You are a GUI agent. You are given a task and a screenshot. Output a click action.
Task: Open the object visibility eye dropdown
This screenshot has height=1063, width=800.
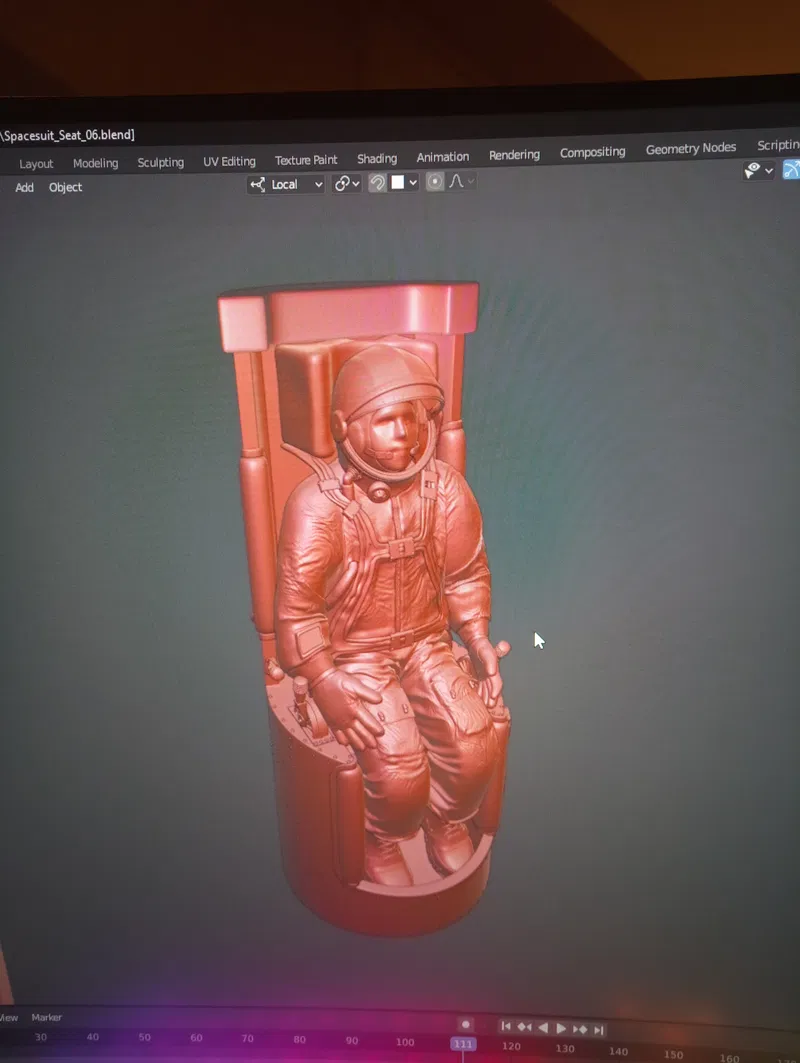coord(759,171)
